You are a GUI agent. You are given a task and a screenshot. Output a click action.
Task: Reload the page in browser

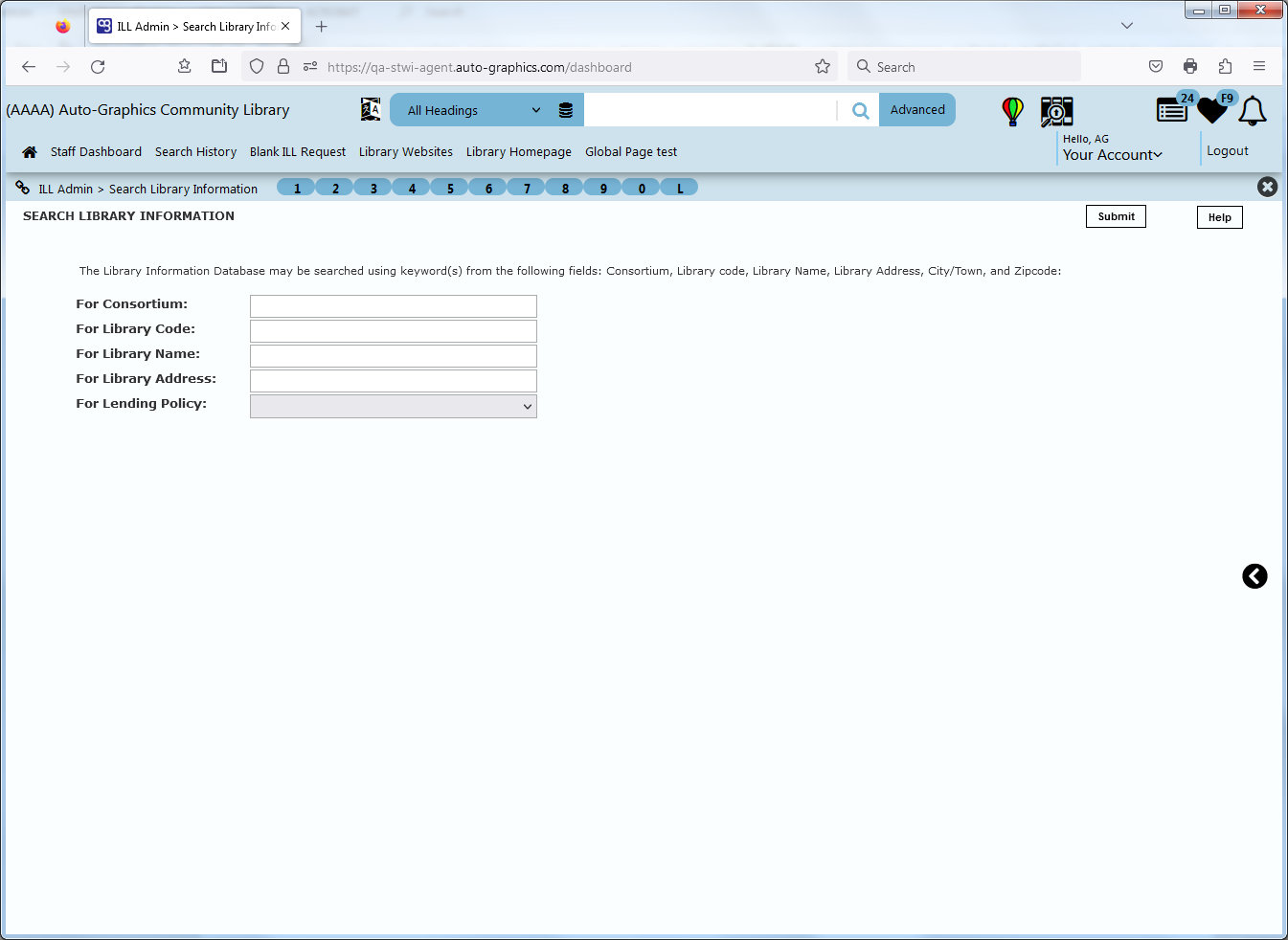pos(98,67)
